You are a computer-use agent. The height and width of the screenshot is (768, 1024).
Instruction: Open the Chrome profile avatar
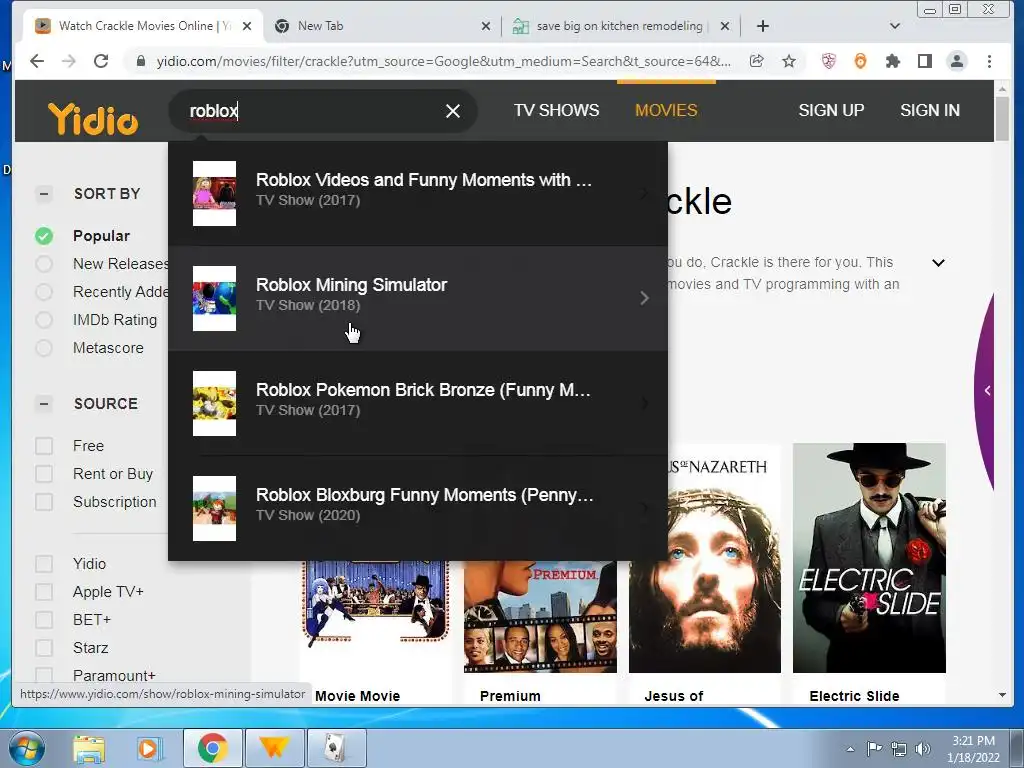tap(957, 61)
